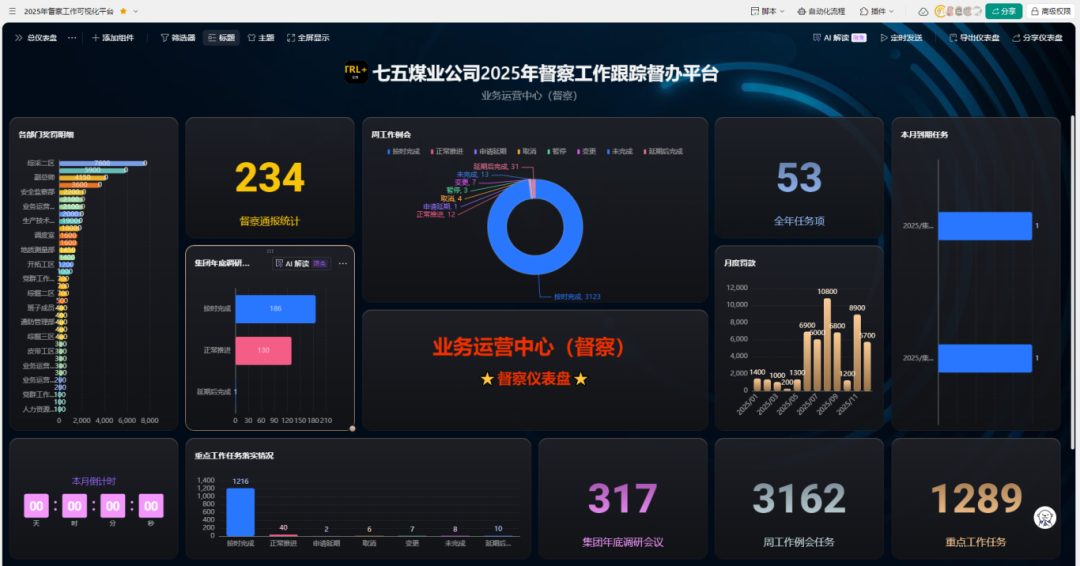Click the green 分享 share button
The image size is (1080, 566).
point(1003,11)
